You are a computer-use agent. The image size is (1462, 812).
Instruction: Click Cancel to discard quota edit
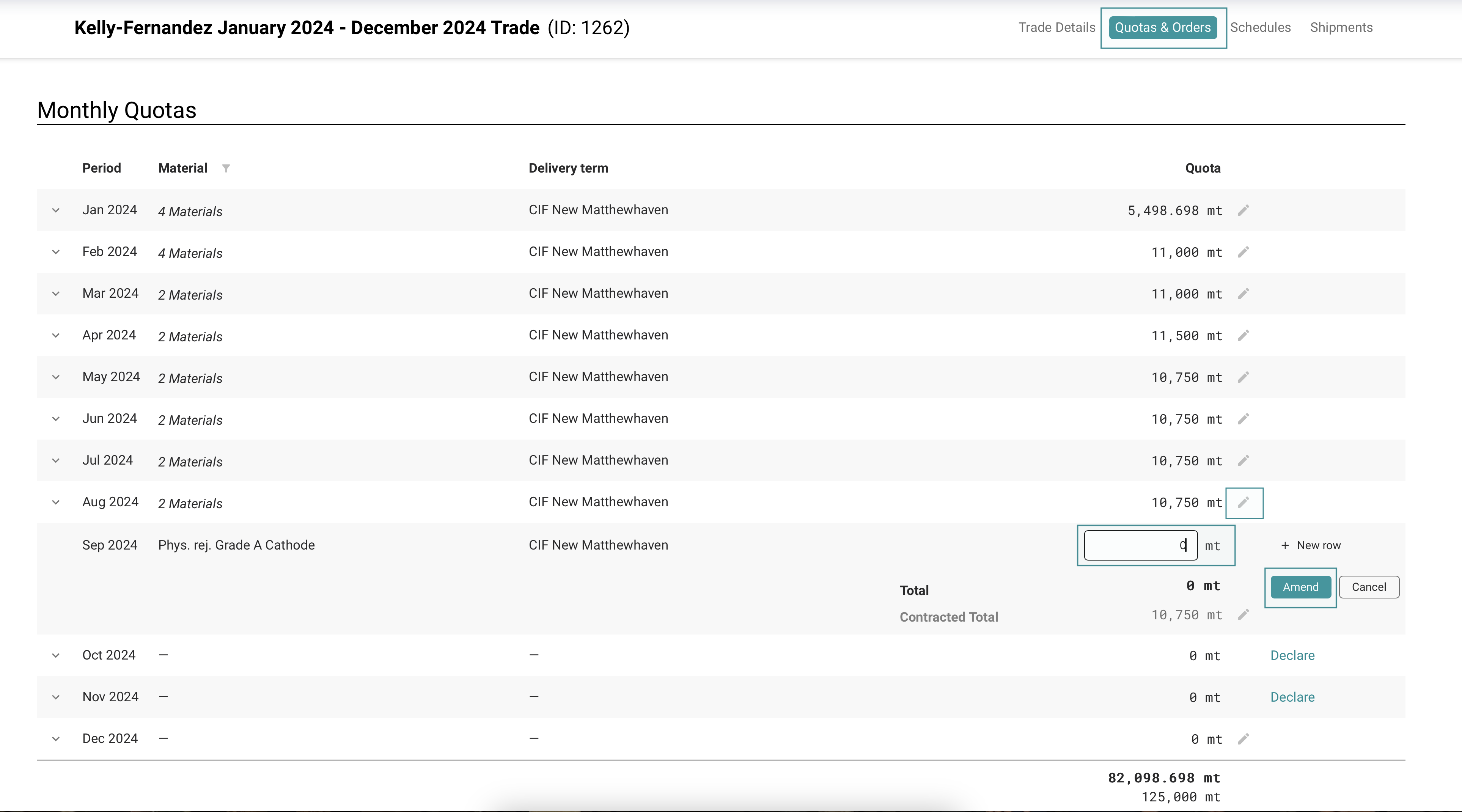pyautogui.click(x=1368, y=587)
